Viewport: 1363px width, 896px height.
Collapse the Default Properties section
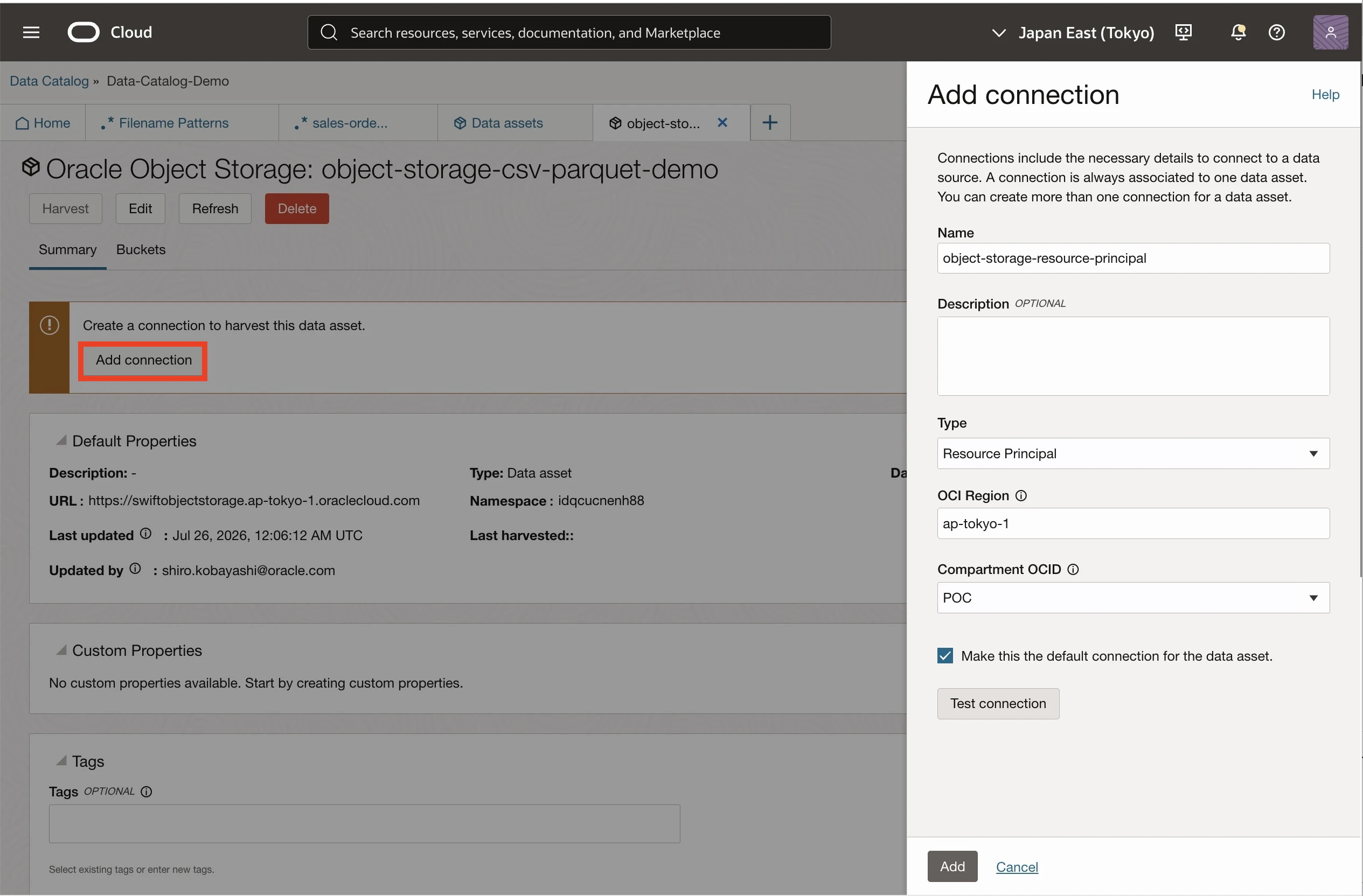pyautogui.click(x=61, y=441)
